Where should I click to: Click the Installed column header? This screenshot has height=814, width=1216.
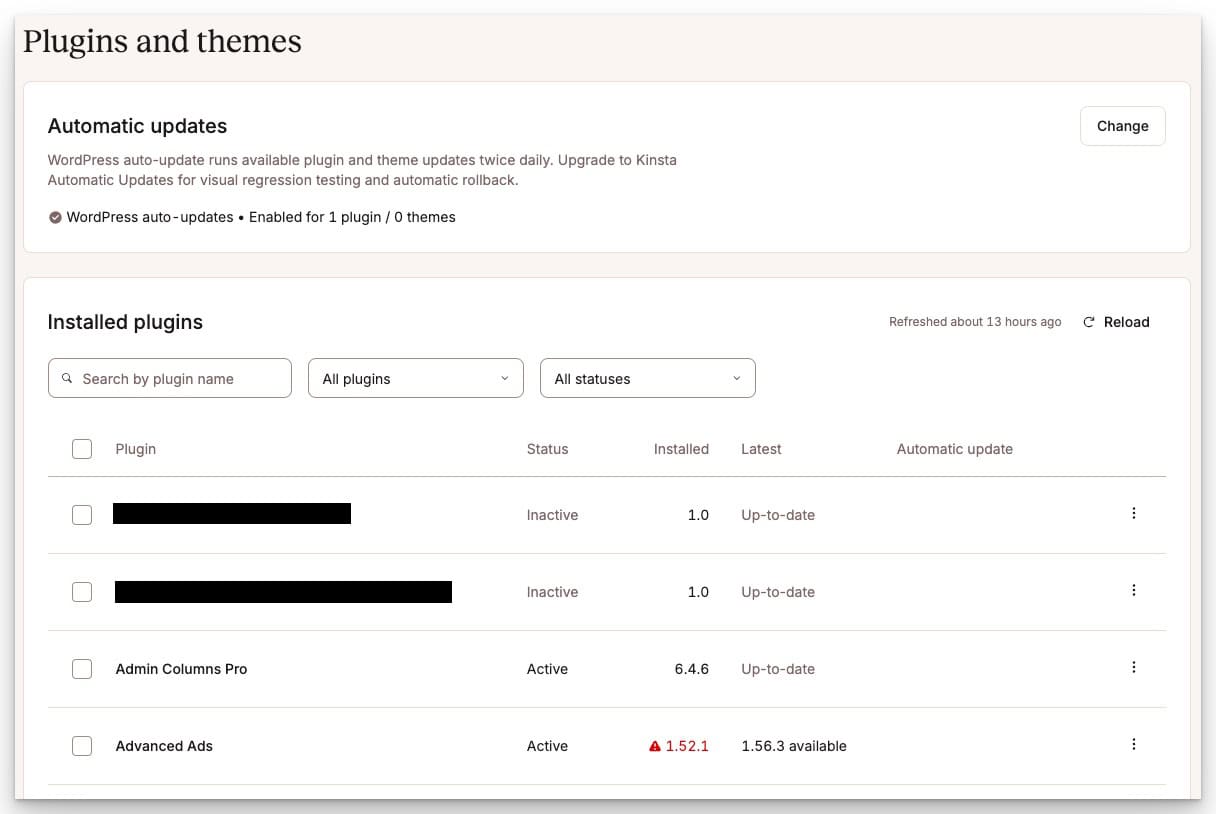coord(681,449)
